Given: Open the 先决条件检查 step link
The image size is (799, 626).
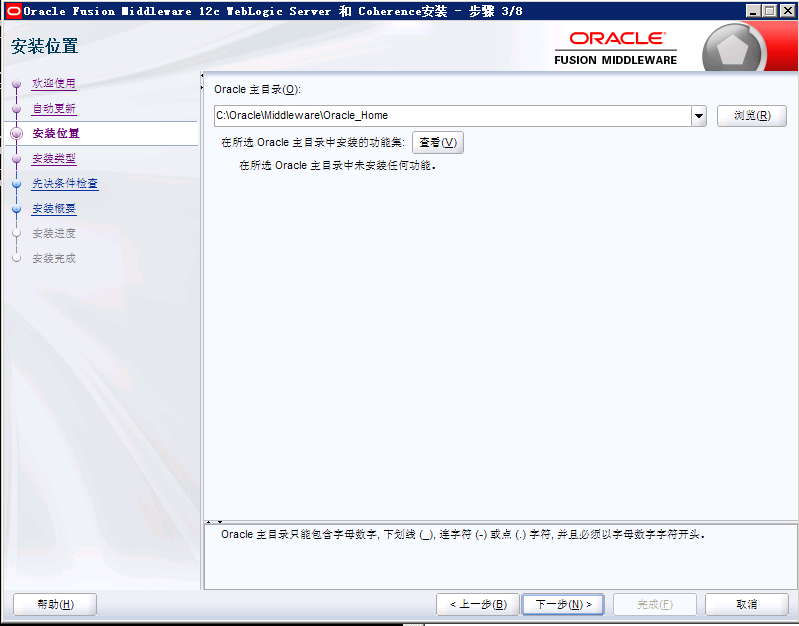Looking at the screenshot, I should [65, 183].
